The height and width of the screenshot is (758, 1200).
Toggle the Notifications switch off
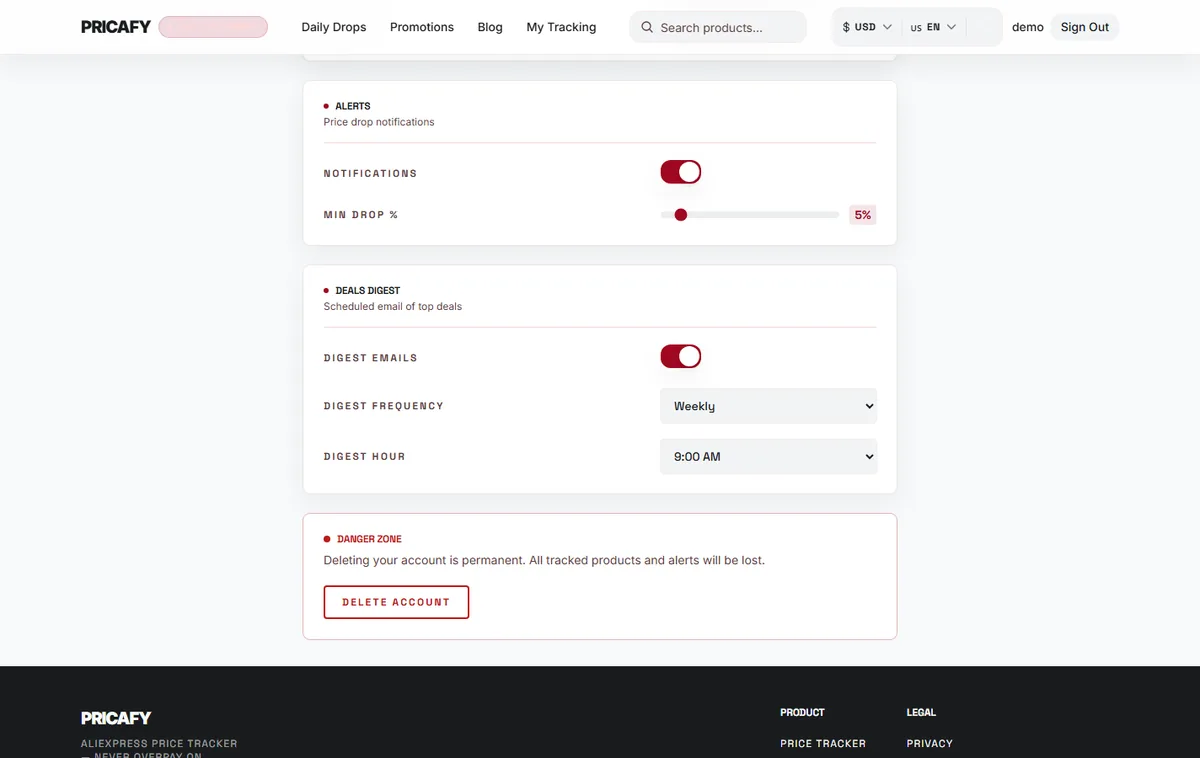(x=681, y=172)
